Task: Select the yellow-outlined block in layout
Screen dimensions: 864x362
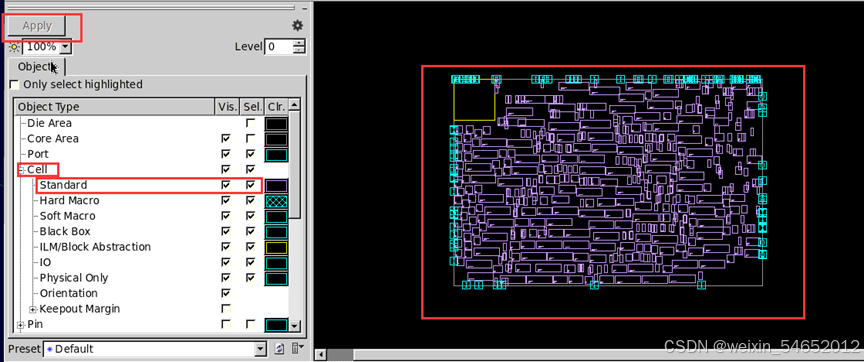Action: coord(474,100)
